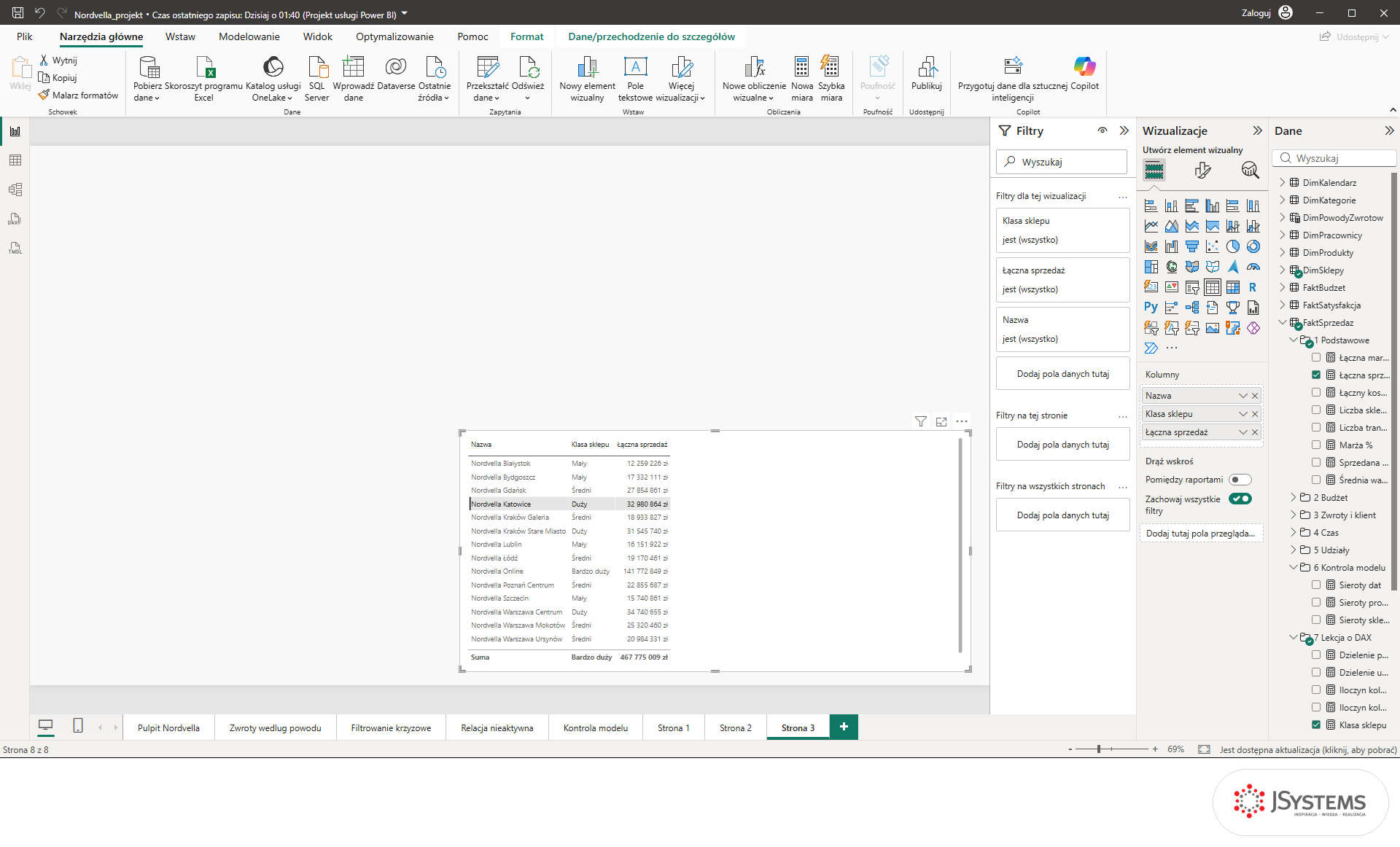Click the visual's filter icon above table
This screenshot has width=1400, height=847.
tap(921, 421)
